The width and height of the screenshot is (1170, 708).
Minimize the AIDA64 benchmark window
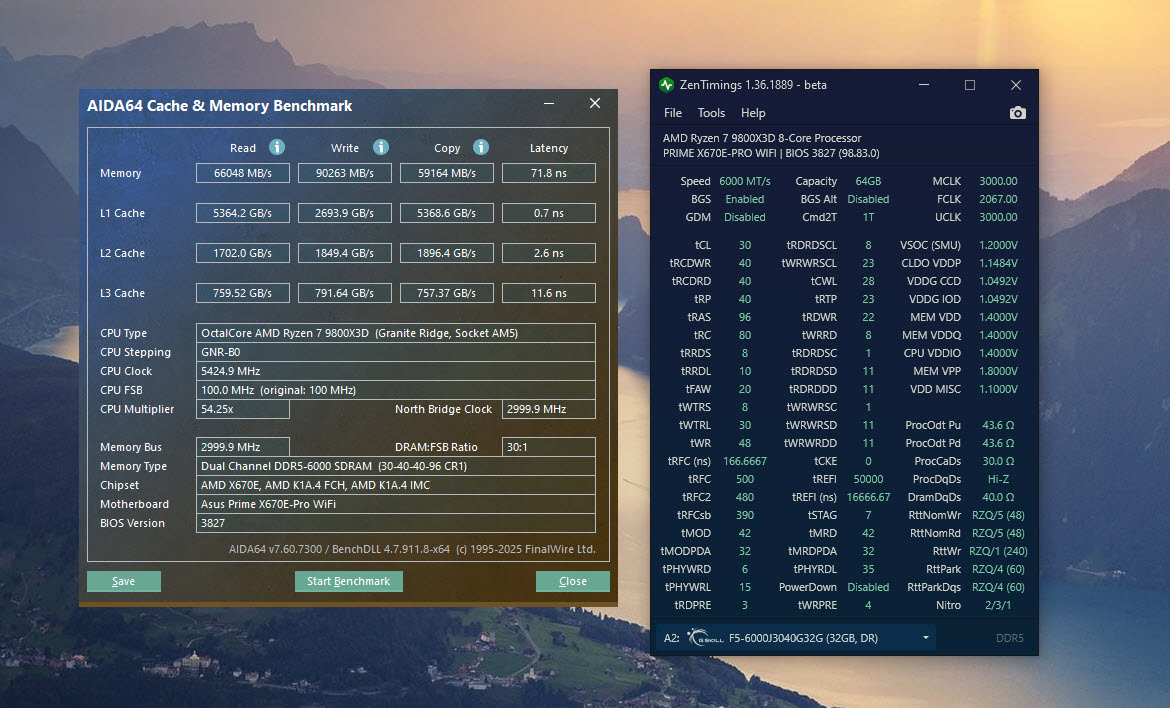(x=549, y=103)
